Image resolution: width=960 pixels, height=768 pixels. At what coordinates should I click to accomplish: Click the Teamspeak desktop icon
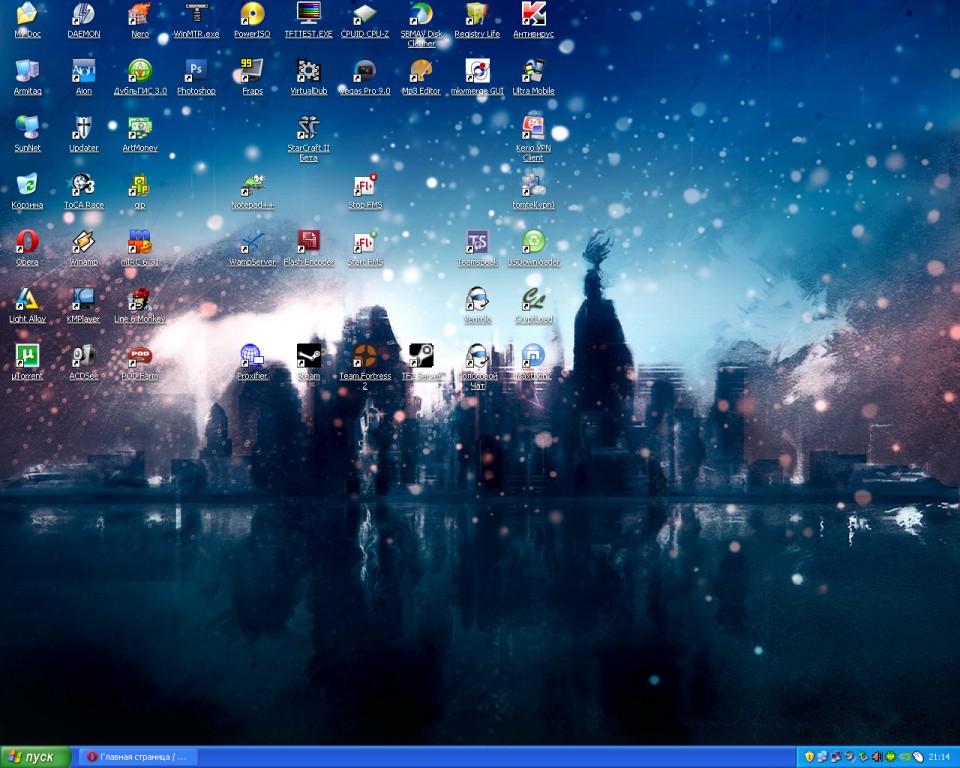point(477,242)
